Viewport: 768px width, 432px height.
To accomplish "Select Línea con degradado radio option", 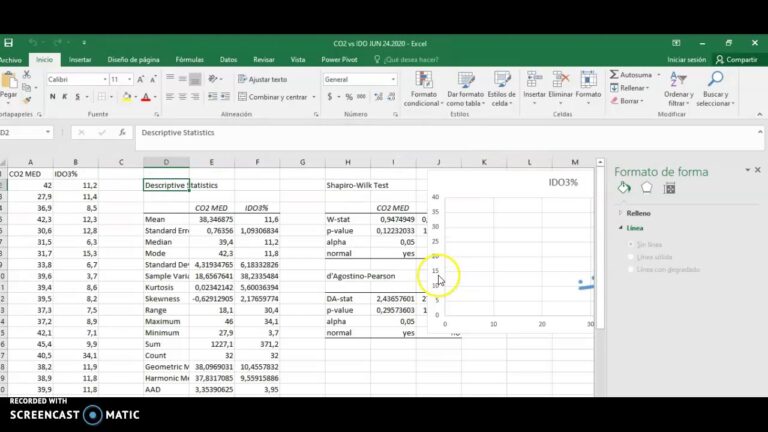I will [631, 269].
